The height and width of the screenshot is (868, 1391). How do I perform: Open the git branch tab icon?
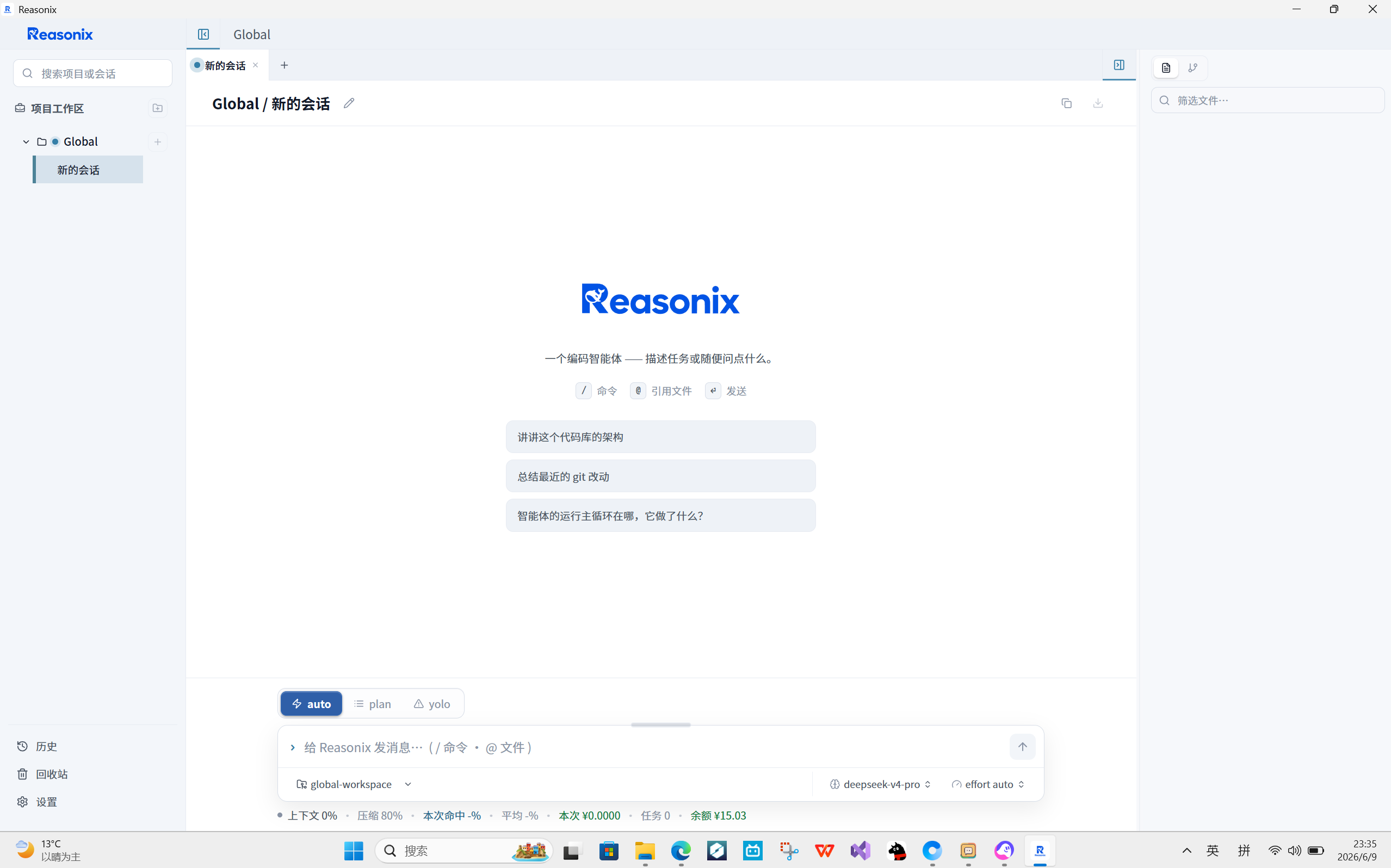(1193, 68)
